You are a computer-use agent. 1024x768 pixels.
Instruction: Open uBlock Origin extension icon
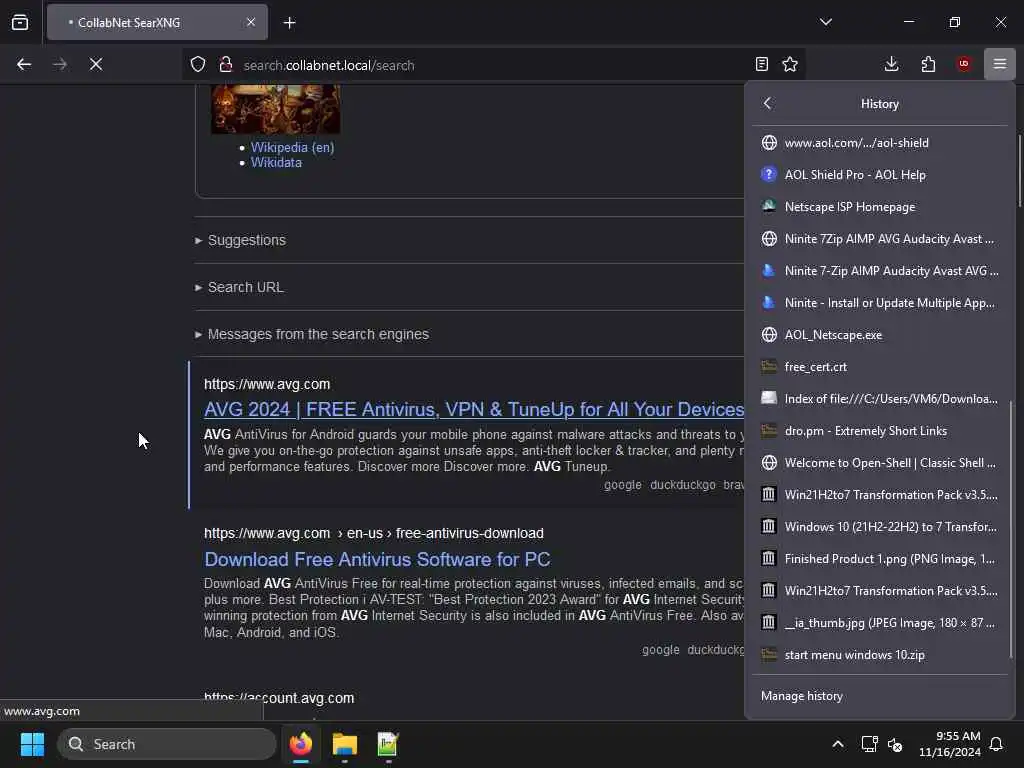pos(964,64)
